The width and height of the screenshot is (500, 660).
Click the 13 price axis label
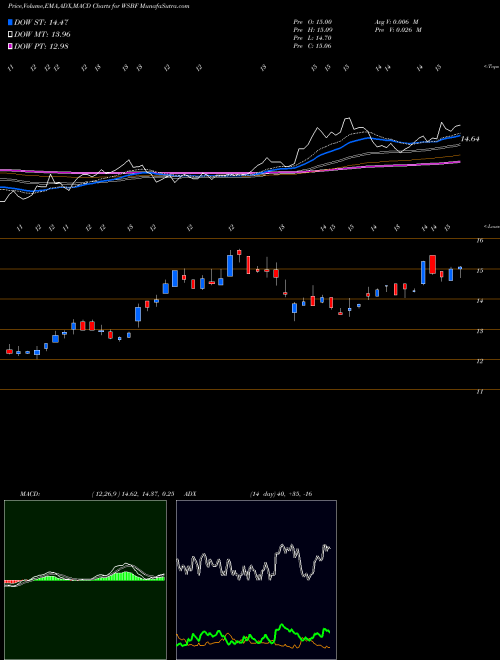coord(479,331)
